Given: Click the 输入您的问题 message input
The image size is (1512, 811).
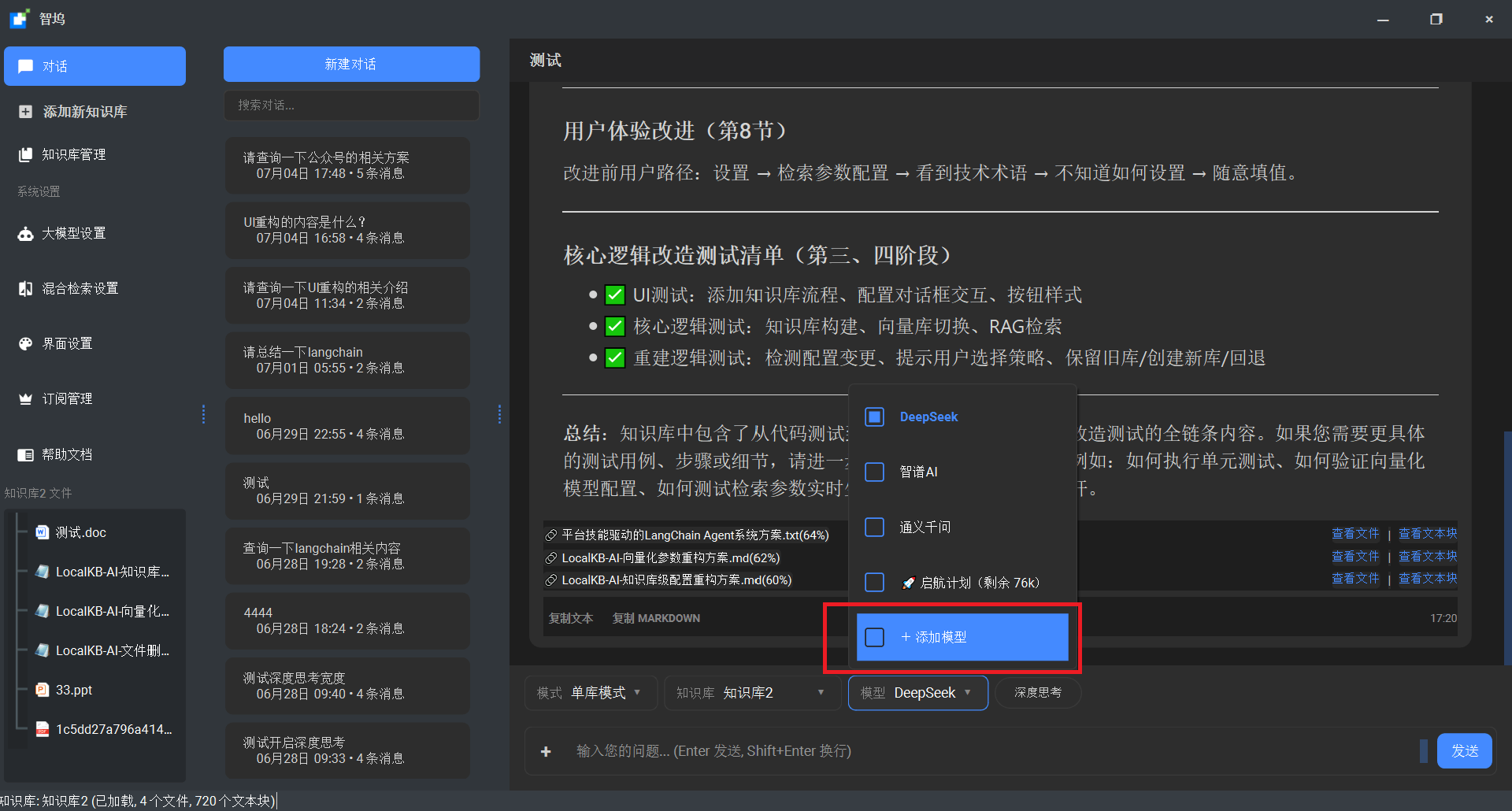Looking at the screenshot, I should 992,751.
